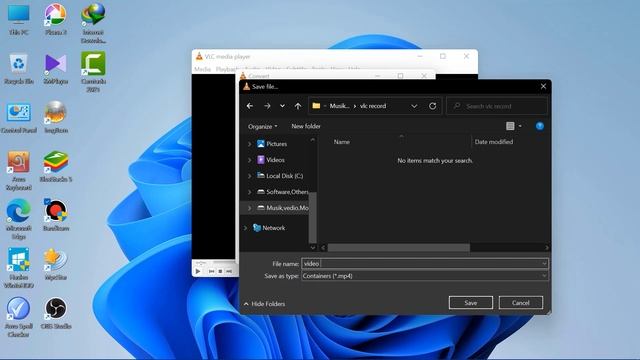Click VLC previous track button

[x=211, y=271]
